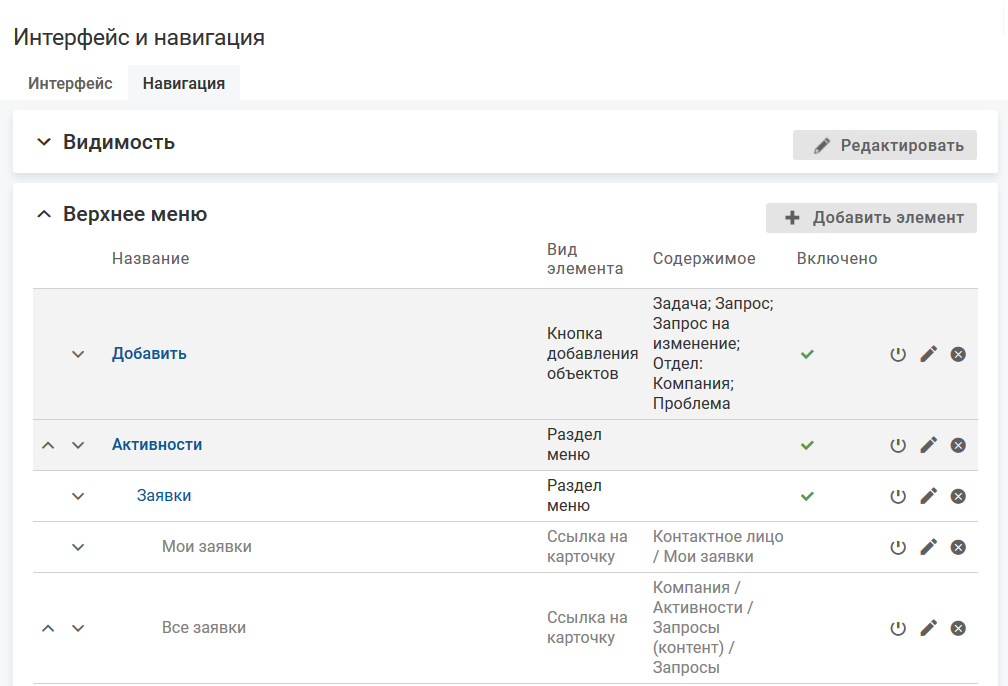
Task: Edit the Активности row with pencil icon
Action: pyautogui.click(x=928, y=445)
